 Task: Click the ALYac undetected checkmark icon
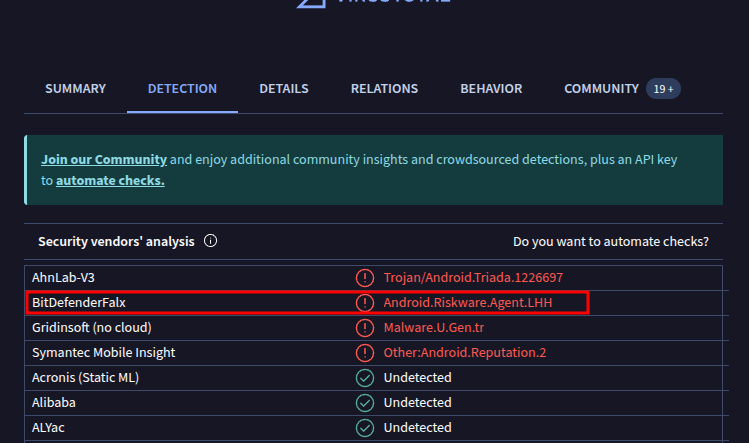tap(365, 427)
